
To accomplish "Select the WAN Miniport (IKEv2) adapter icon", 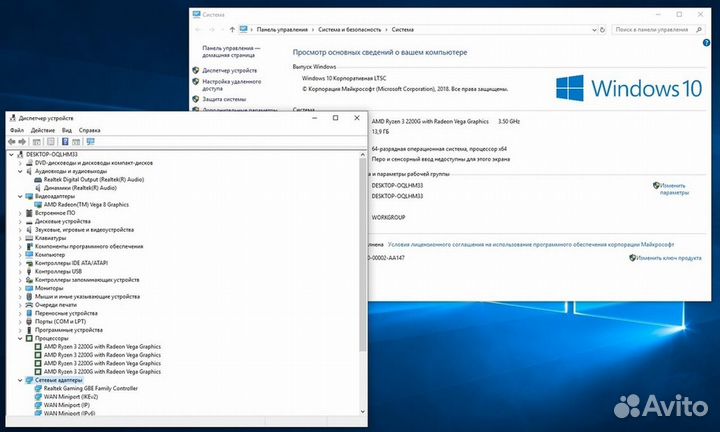I will (38, 397).
